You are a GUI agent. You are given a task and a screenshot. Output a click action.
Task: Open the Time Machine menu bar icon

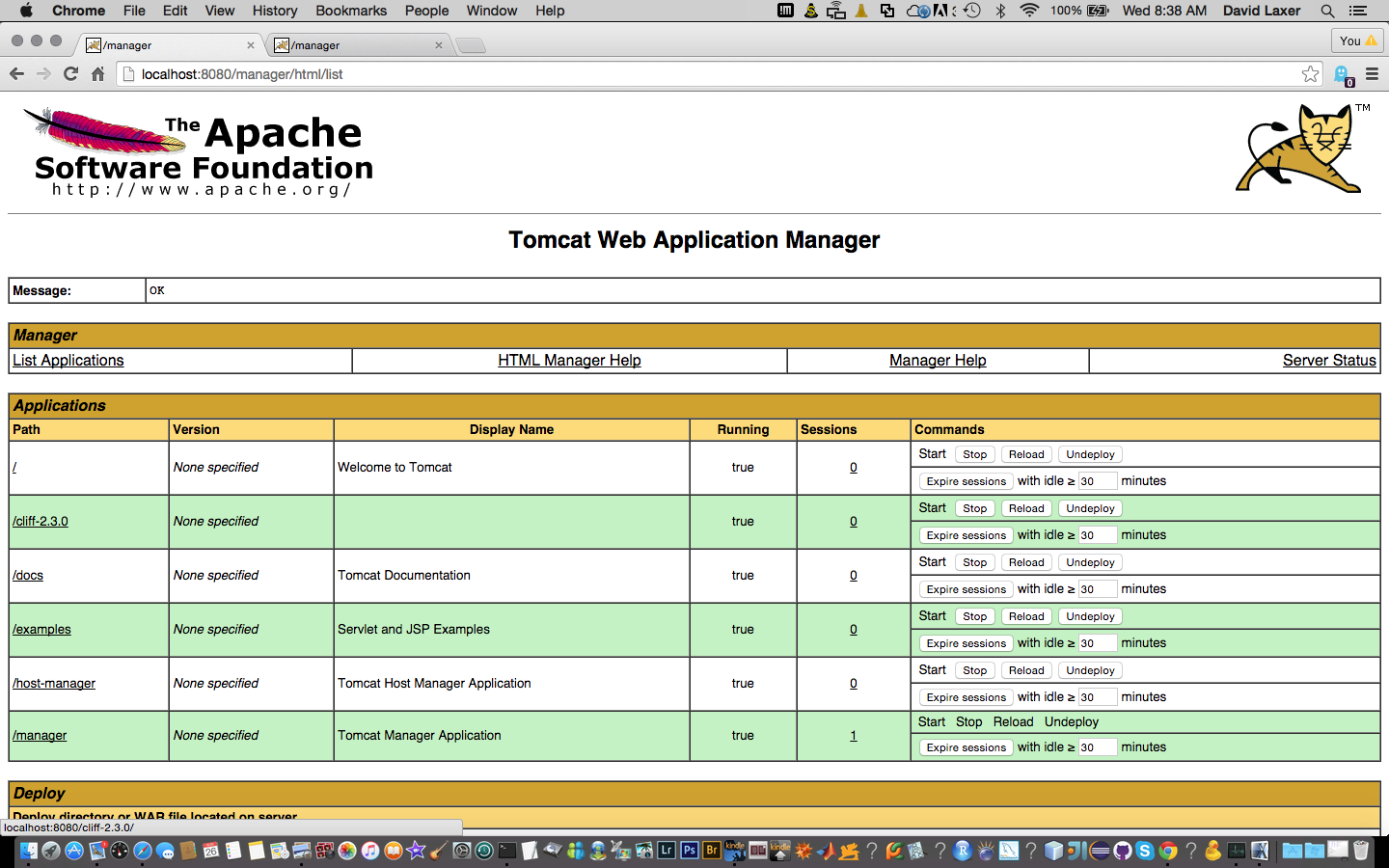pyautogui.click(x=972, y=11)
